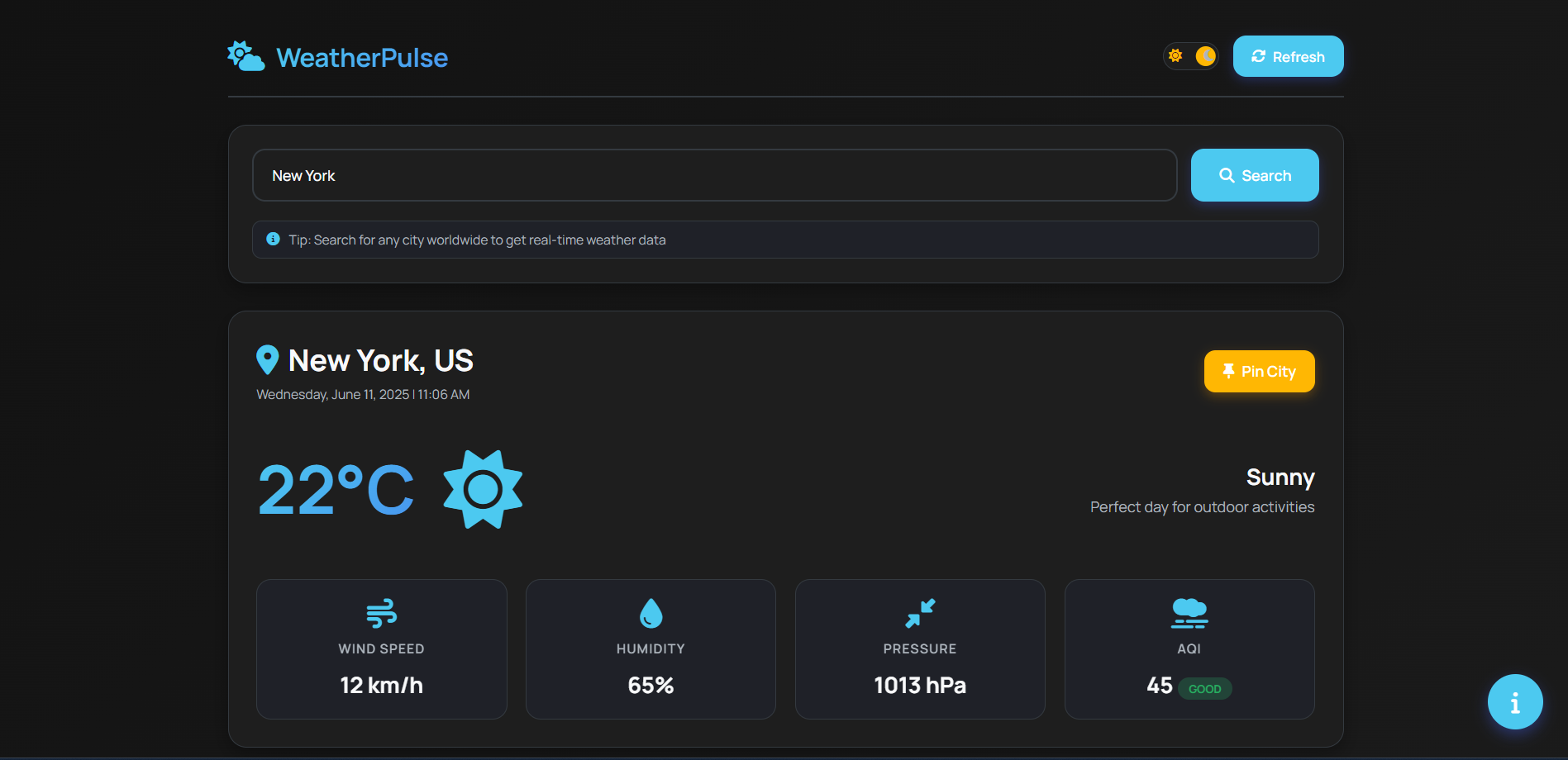Click the humidity droplet icon

[651, 613]
